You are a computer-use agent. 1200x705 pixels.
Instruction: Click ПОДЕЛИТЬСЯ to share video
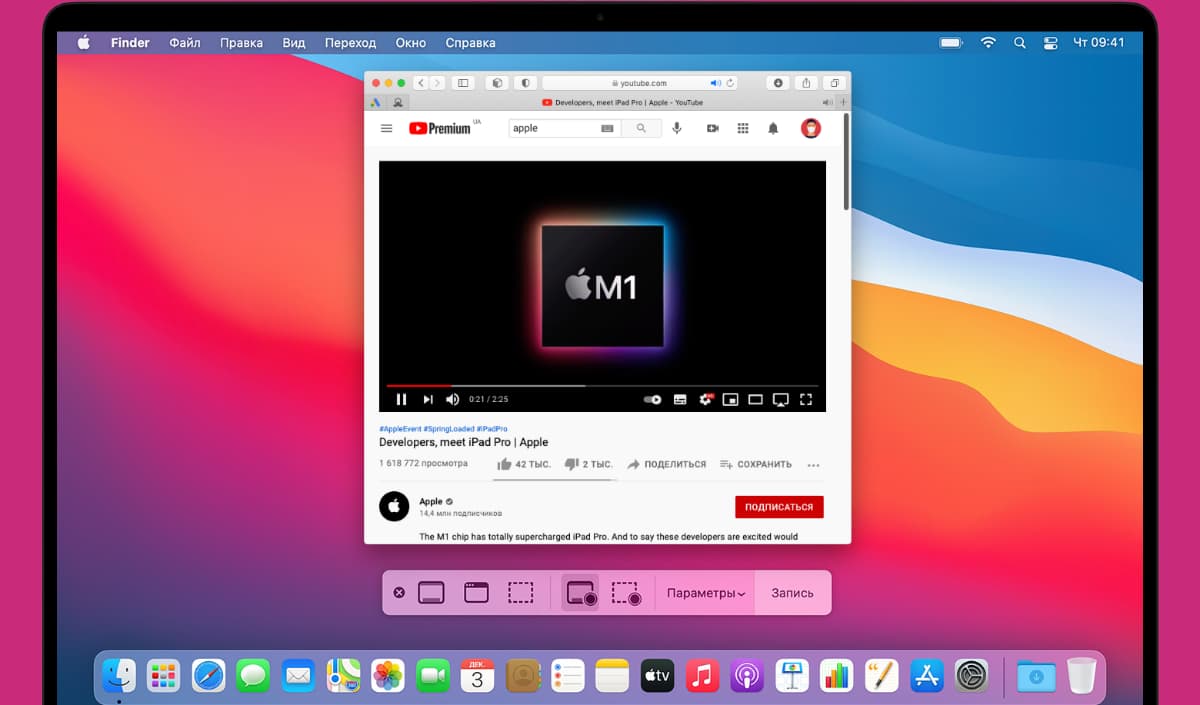tap(667, 464)
